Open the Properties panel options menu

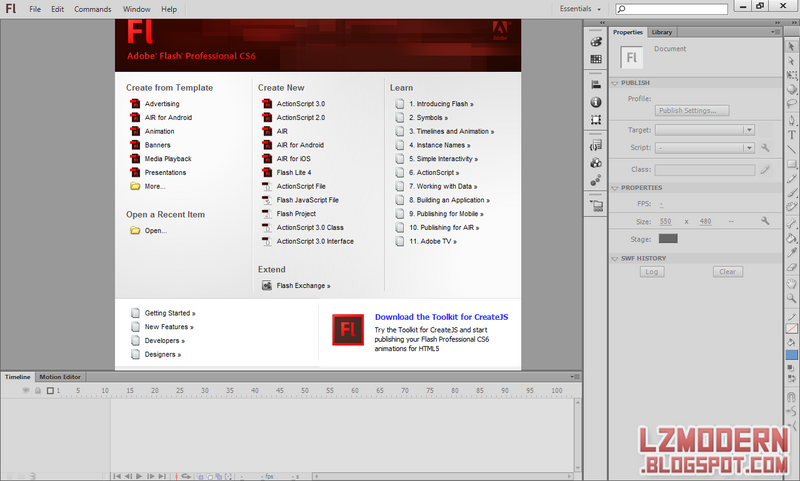pyautogui.click(x=776, y=32)
